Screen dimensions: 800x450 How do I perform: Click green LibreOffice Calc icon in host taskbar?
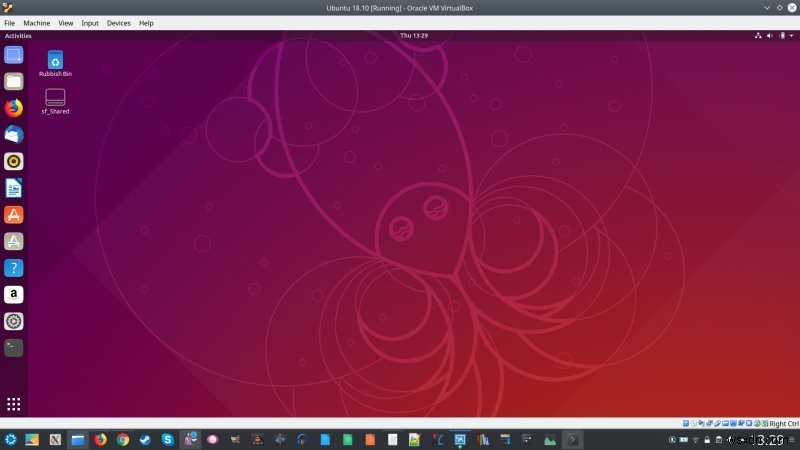347,439
